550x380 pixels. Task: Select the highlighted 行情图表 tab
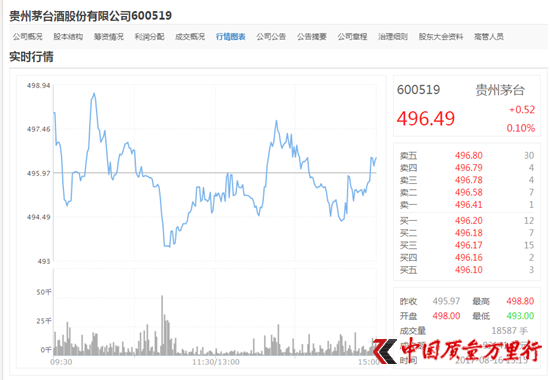230,36
